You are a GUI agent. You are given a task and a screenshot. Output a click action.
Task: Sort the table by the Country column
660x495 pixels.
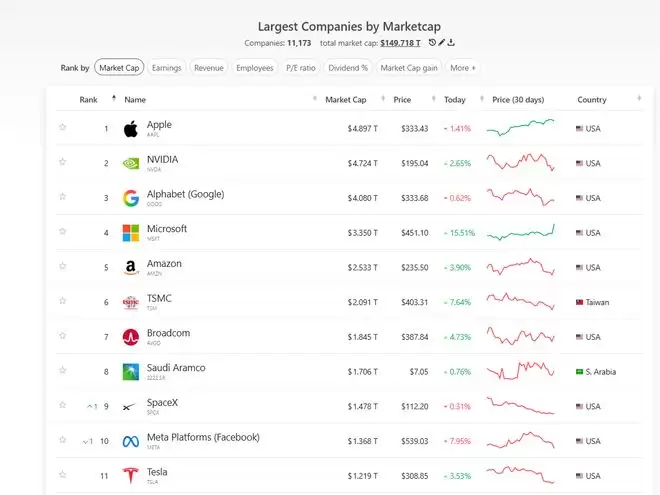(x=592, y=100)
